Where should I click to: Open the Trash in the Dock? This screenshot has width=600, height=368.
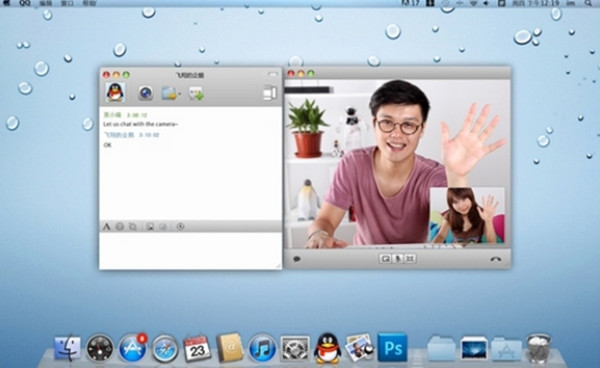[x=539, y=347]
